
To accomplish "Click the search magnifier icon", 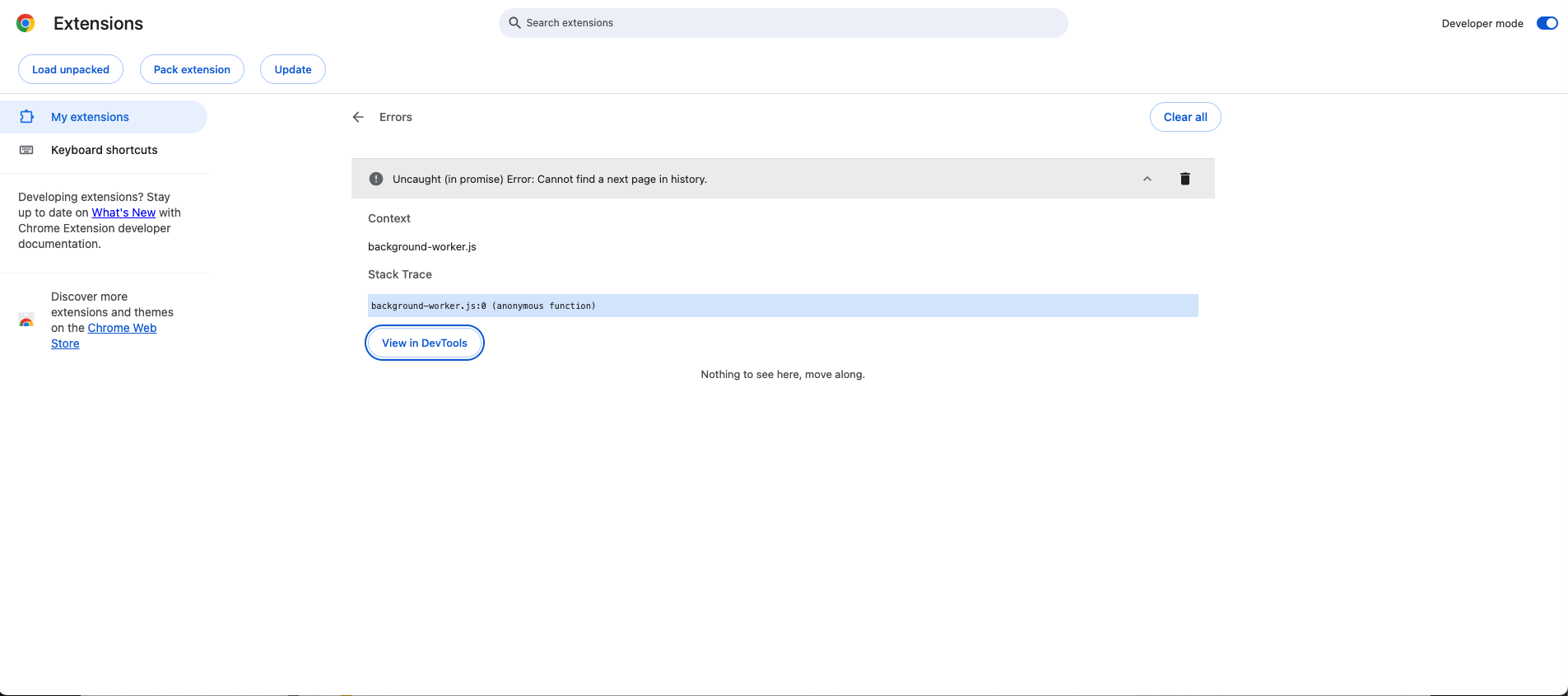I will coord(514,23).
